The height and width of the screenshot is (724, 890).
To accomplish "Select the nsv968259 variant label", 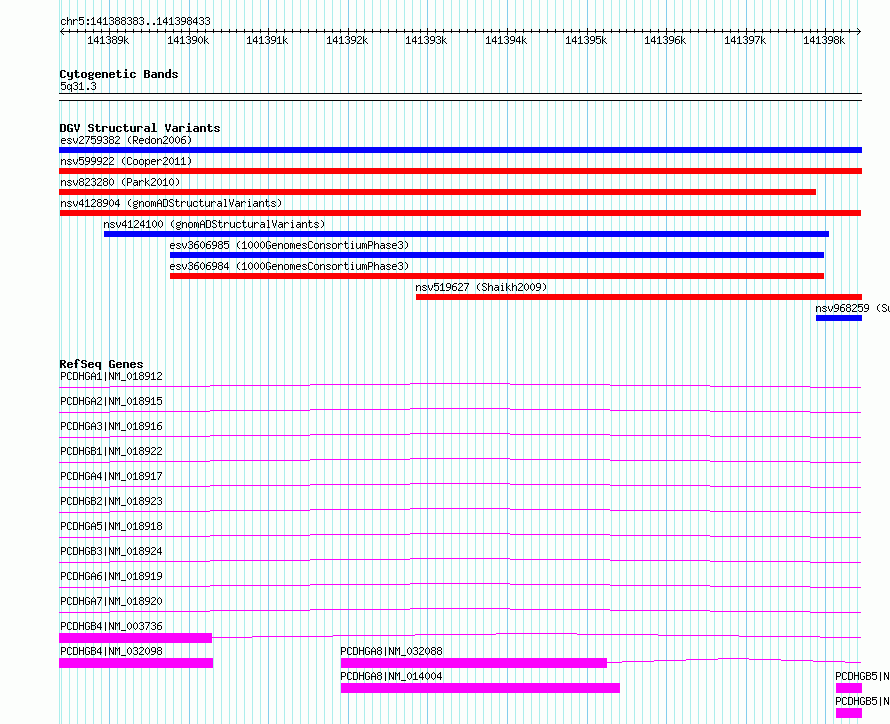I will (x=852, y=308).
